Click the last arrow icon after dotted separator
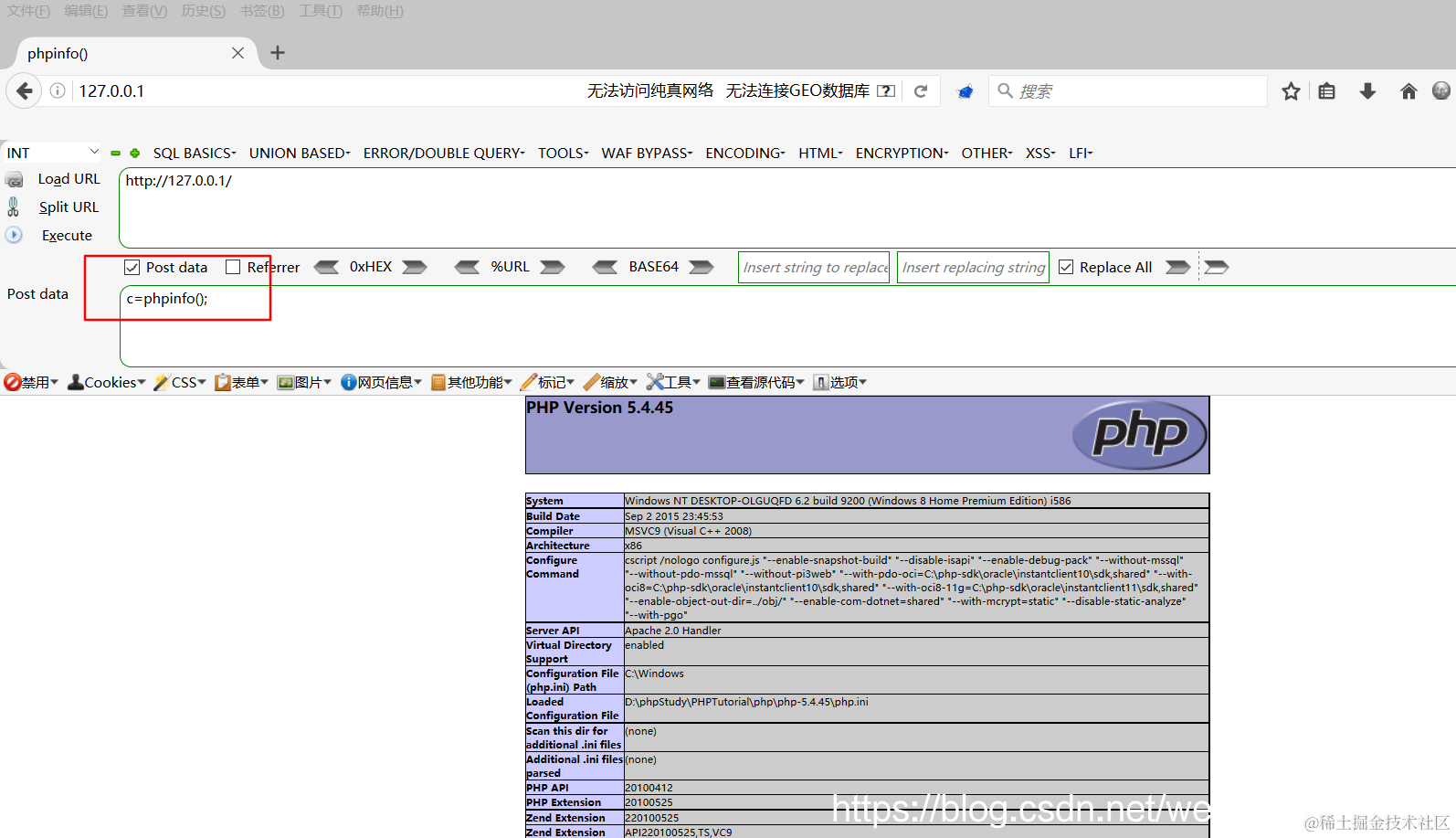 (1217, 267)
